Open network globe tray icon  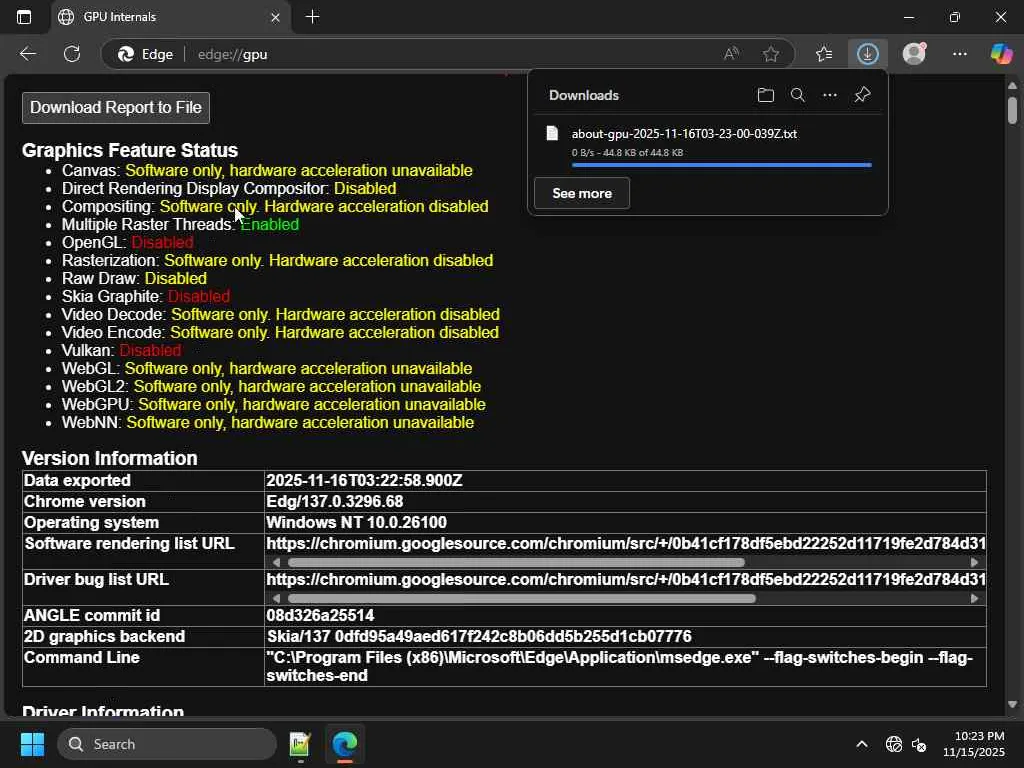[893, 744]
